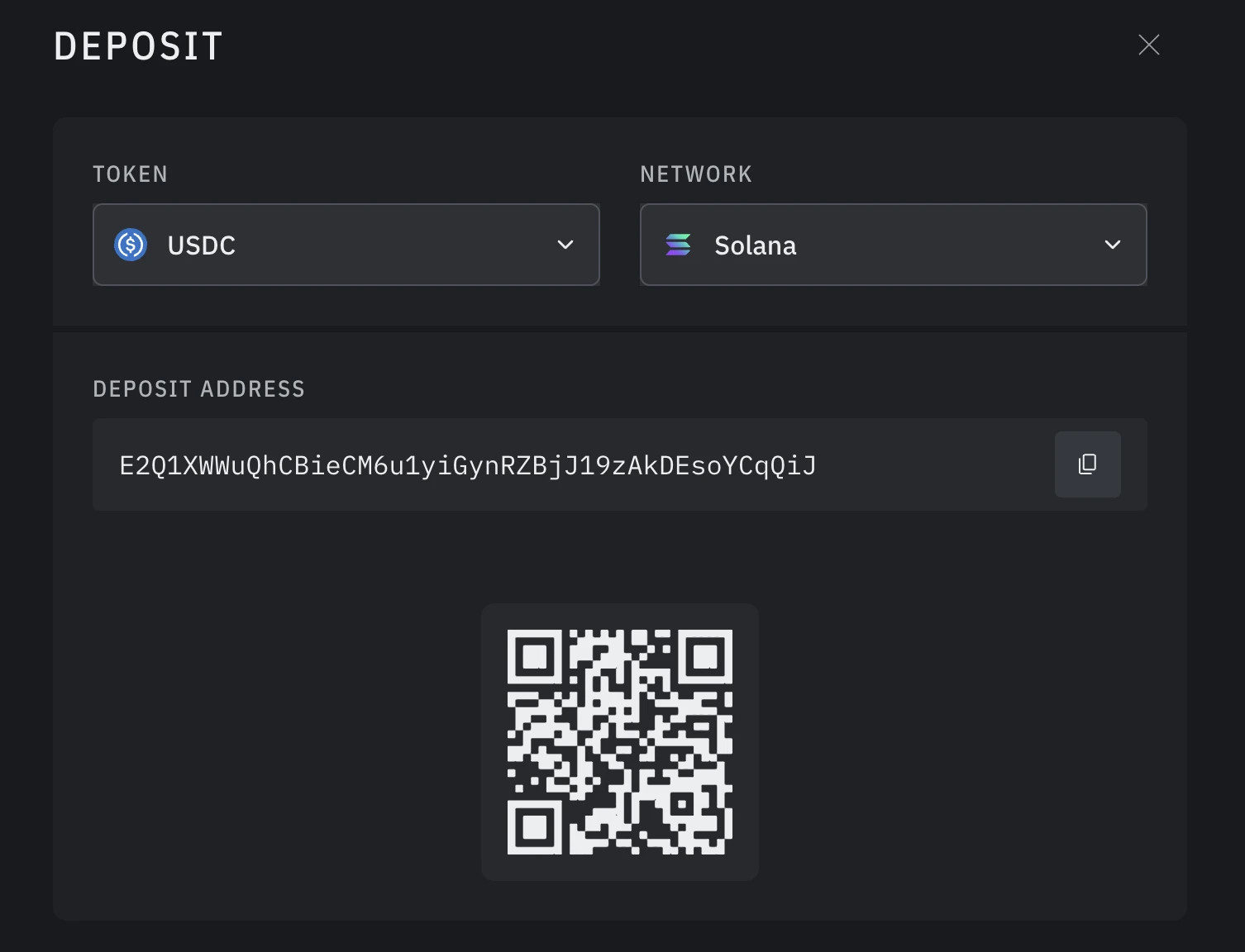The image size is (1245, 952).
Task: Open the Solana network chevron menu
Action: click(x=1113, y=245)
